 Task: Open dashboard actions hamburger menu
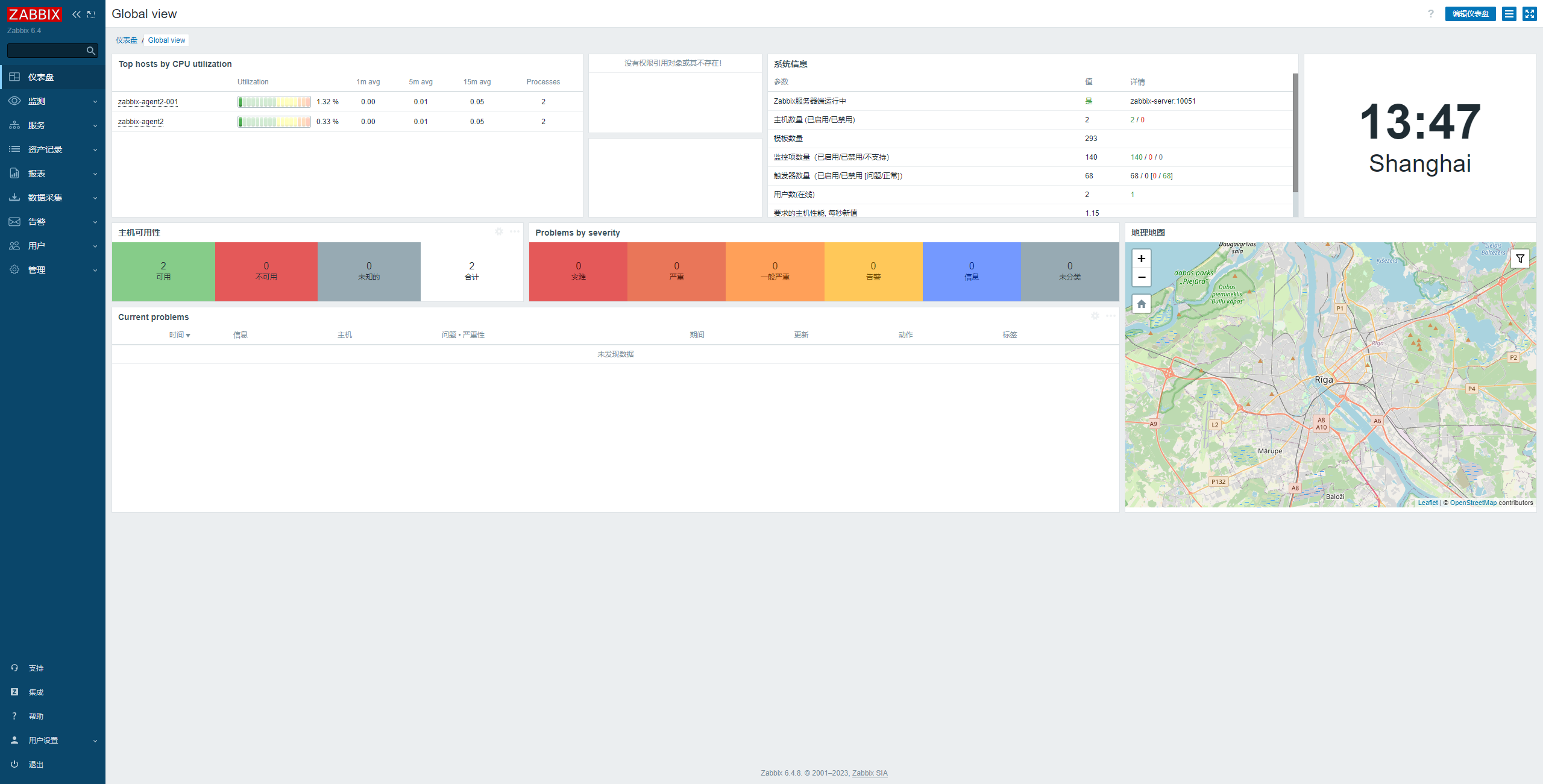(x=1509, y=14)
